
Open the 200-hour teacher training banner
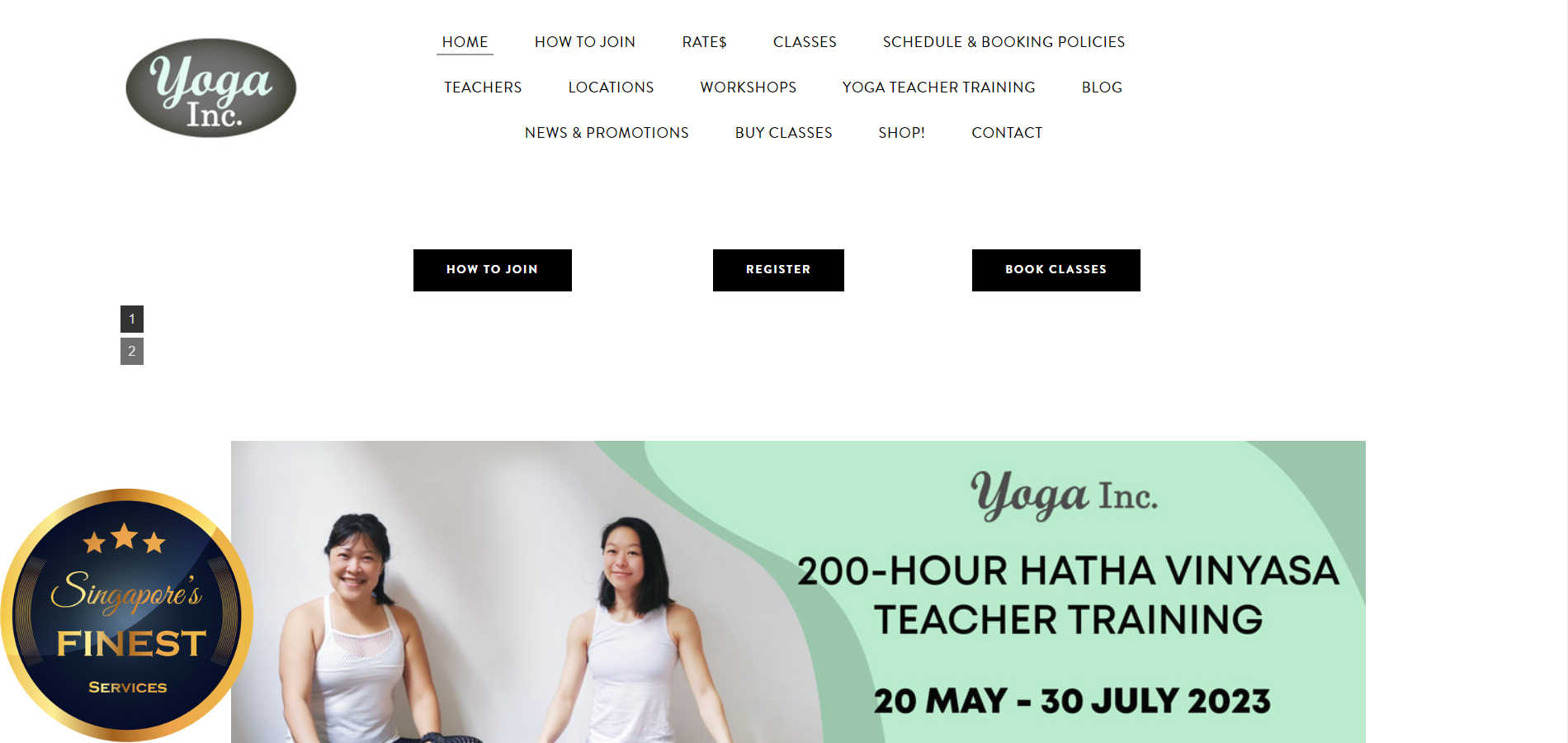[798, 592]
